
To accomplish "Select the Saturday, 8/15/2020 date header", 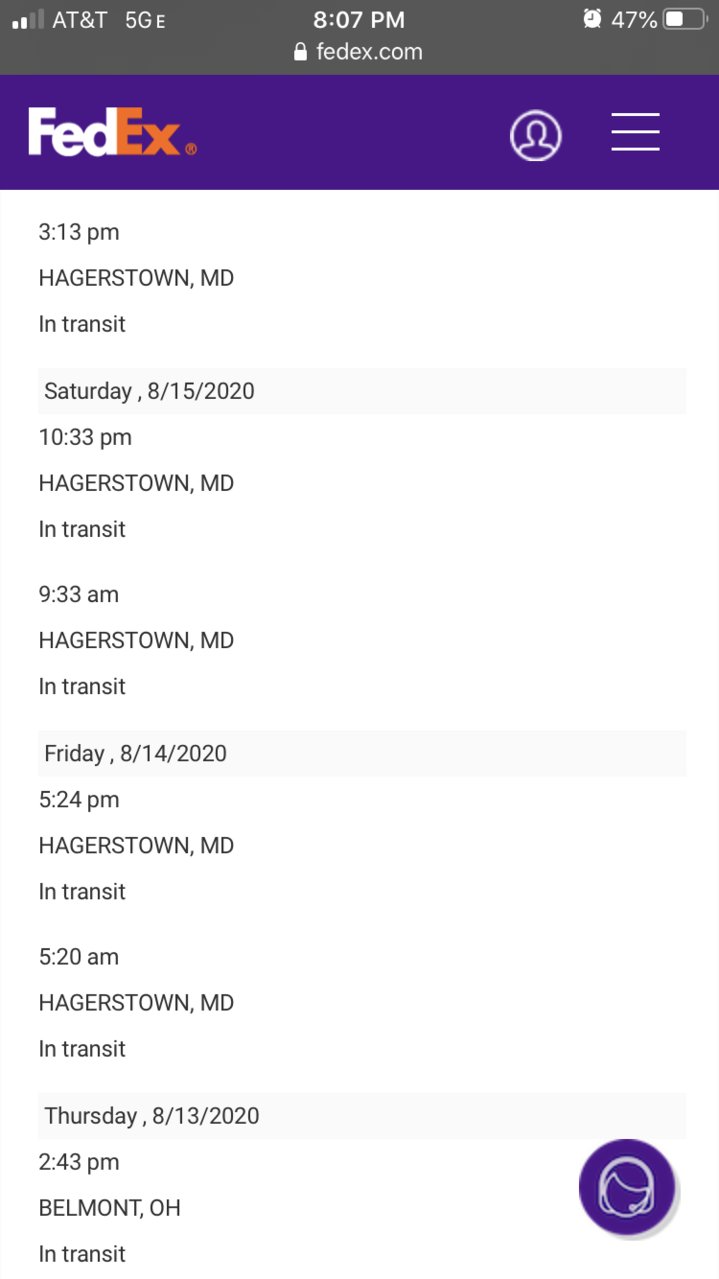I will coord(362,391).
